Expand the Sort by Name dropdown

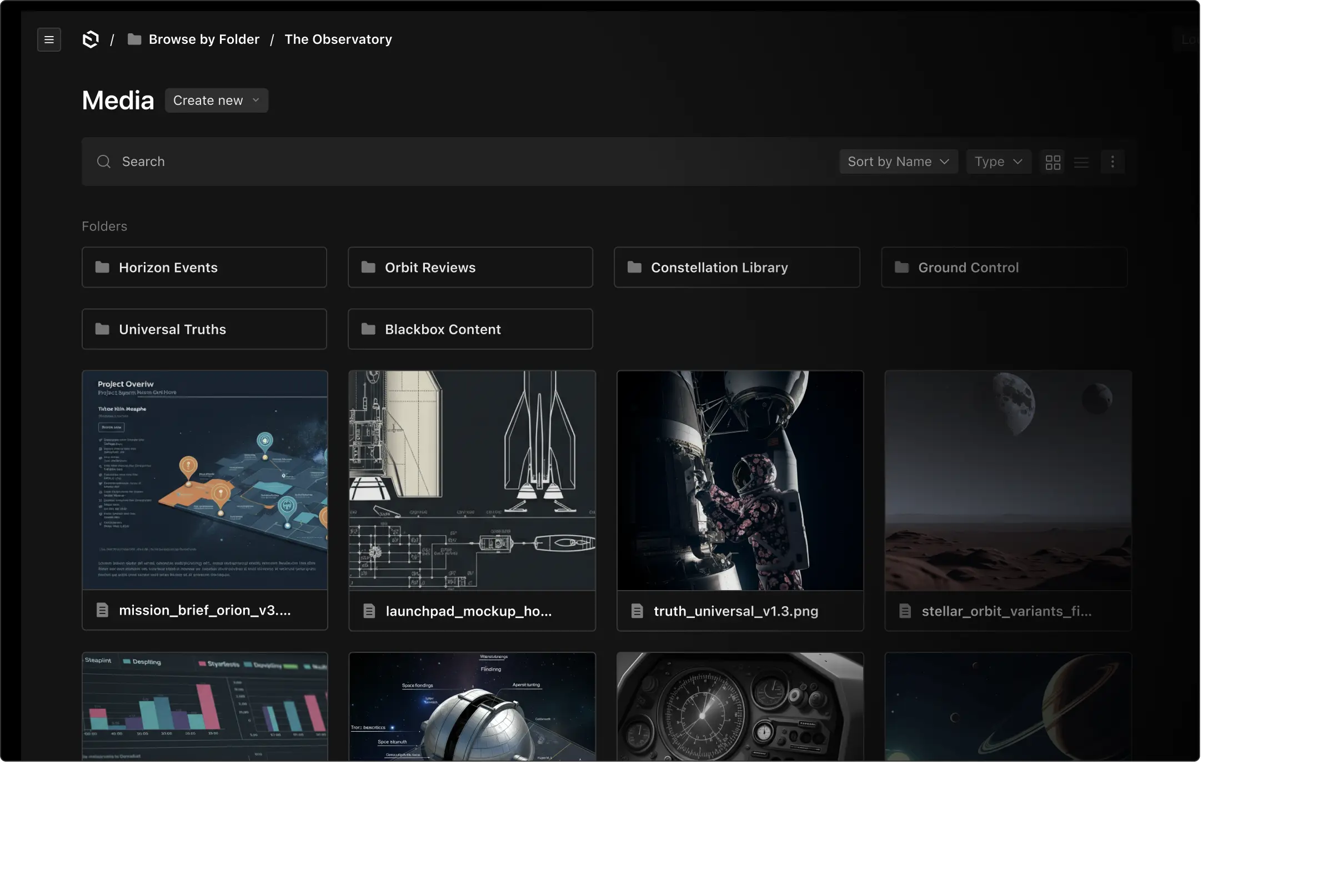click(898, 162)
